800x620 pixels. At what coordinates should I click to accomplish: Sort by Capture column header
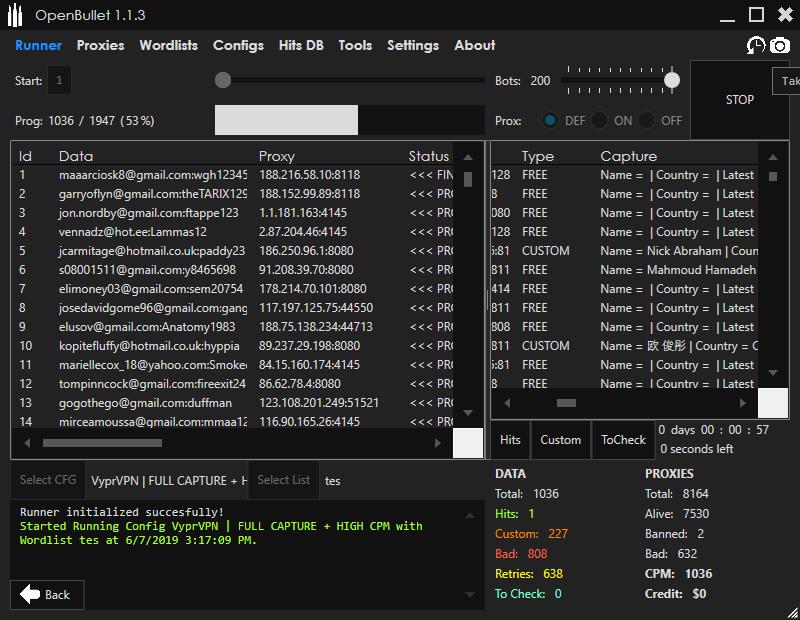[629, 156]
